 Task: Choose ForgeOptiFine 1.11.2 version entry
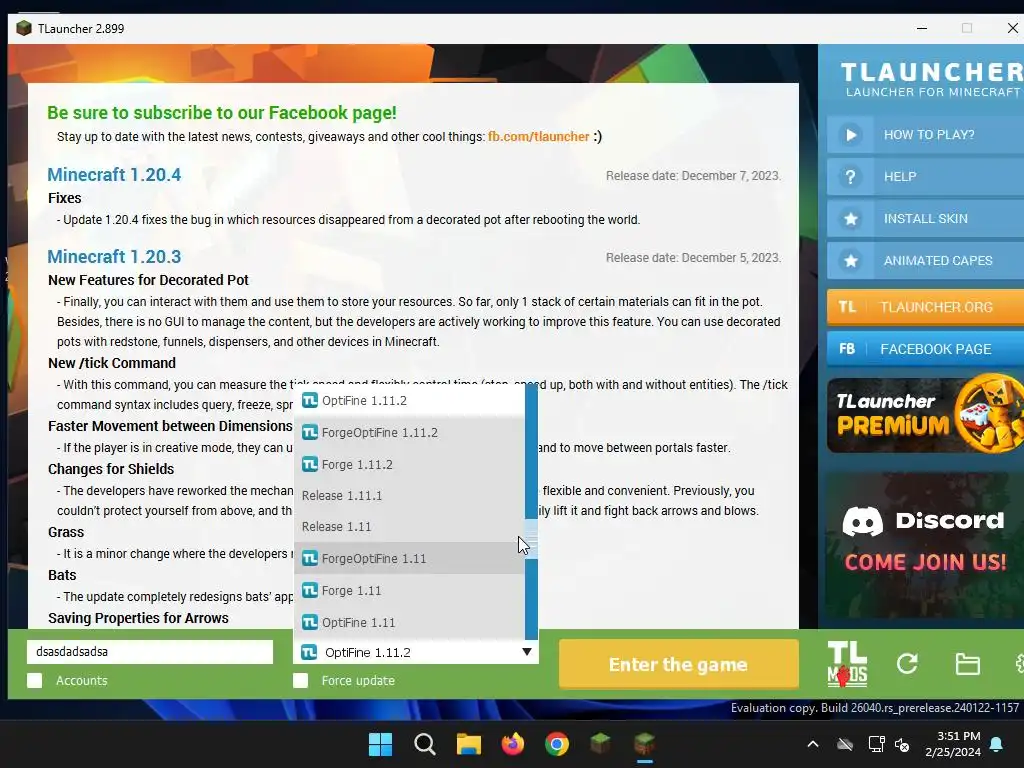point(409,432)
